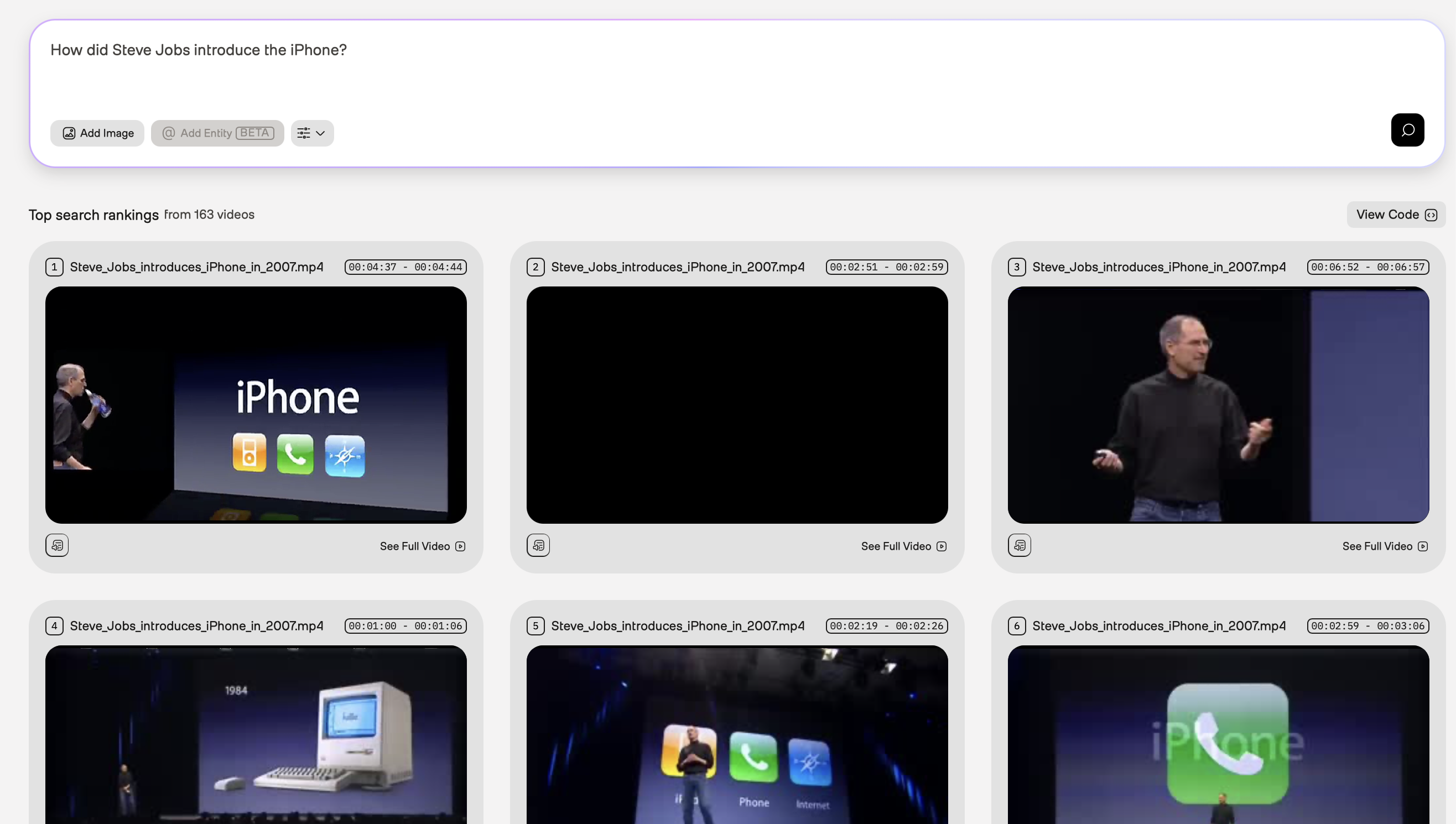Click the Add Entity BETA button
The image size is (1456, 824).
click(x=217, y=133)
